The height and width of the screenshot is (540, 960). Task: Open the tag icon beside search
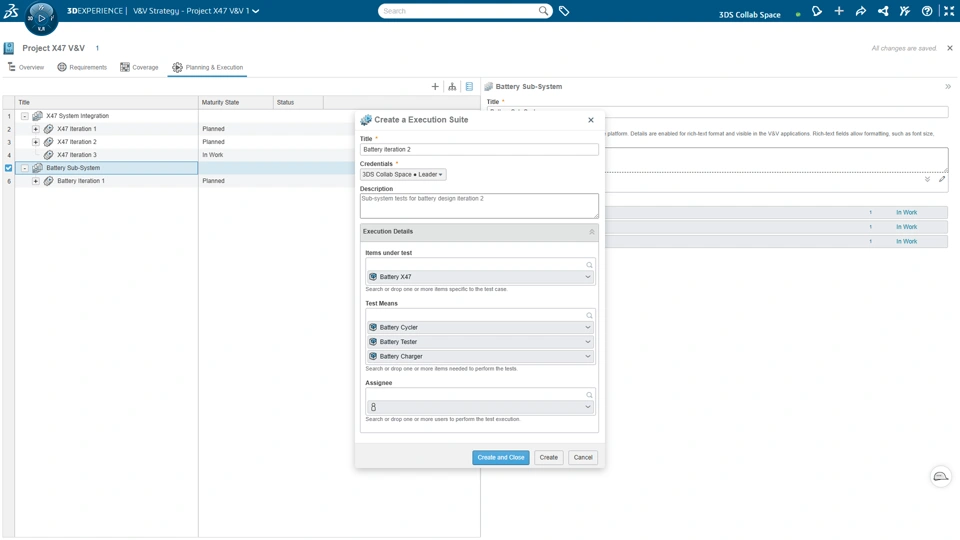pyautogui.click(x=564, y=10)
